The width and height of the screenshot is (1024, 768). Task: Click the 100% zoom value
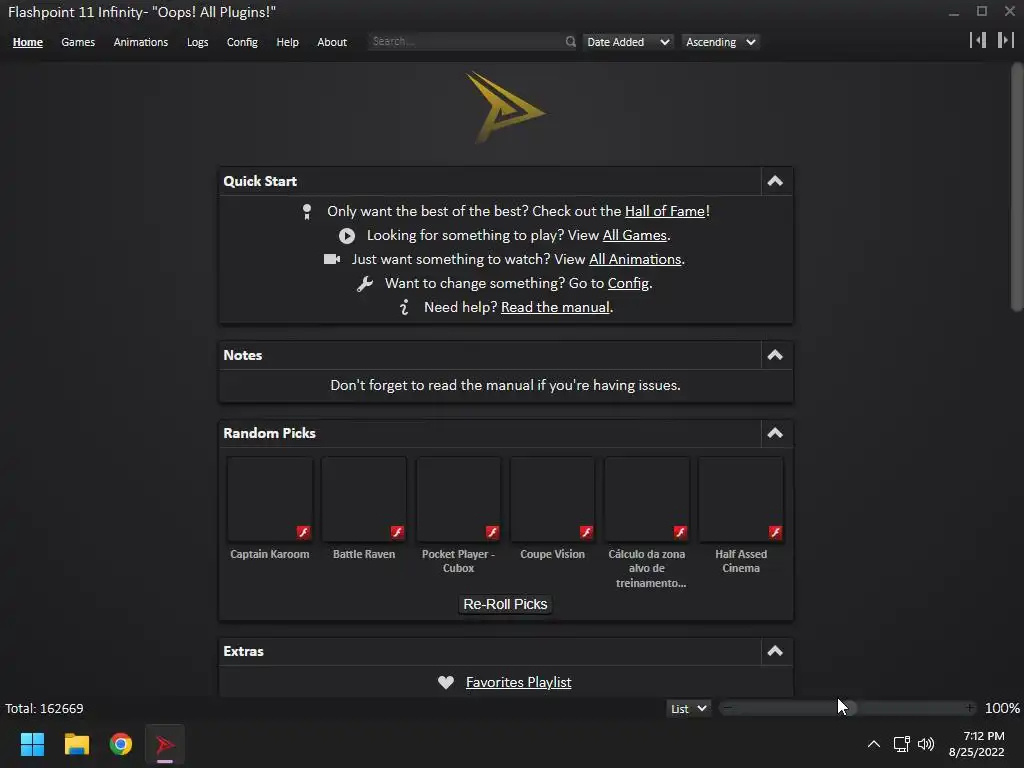1002,709
